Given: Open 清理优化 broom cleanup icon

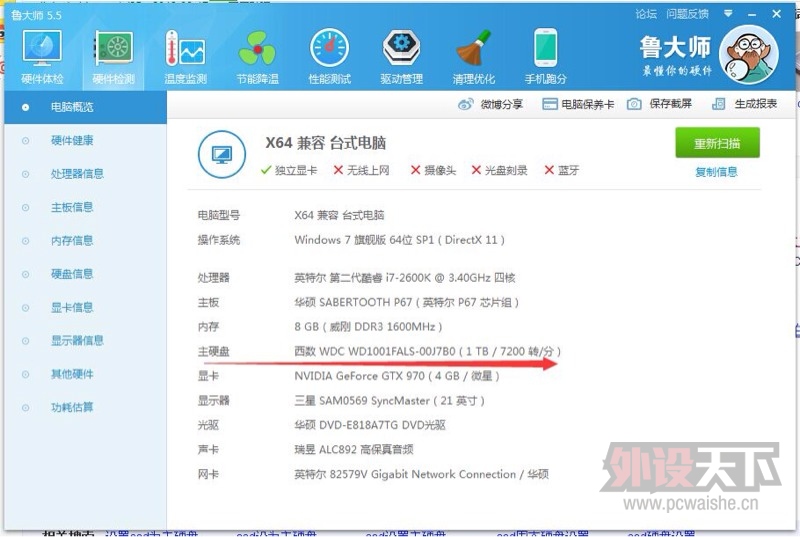Looking at the screenshot, I should tap(473, 48).
